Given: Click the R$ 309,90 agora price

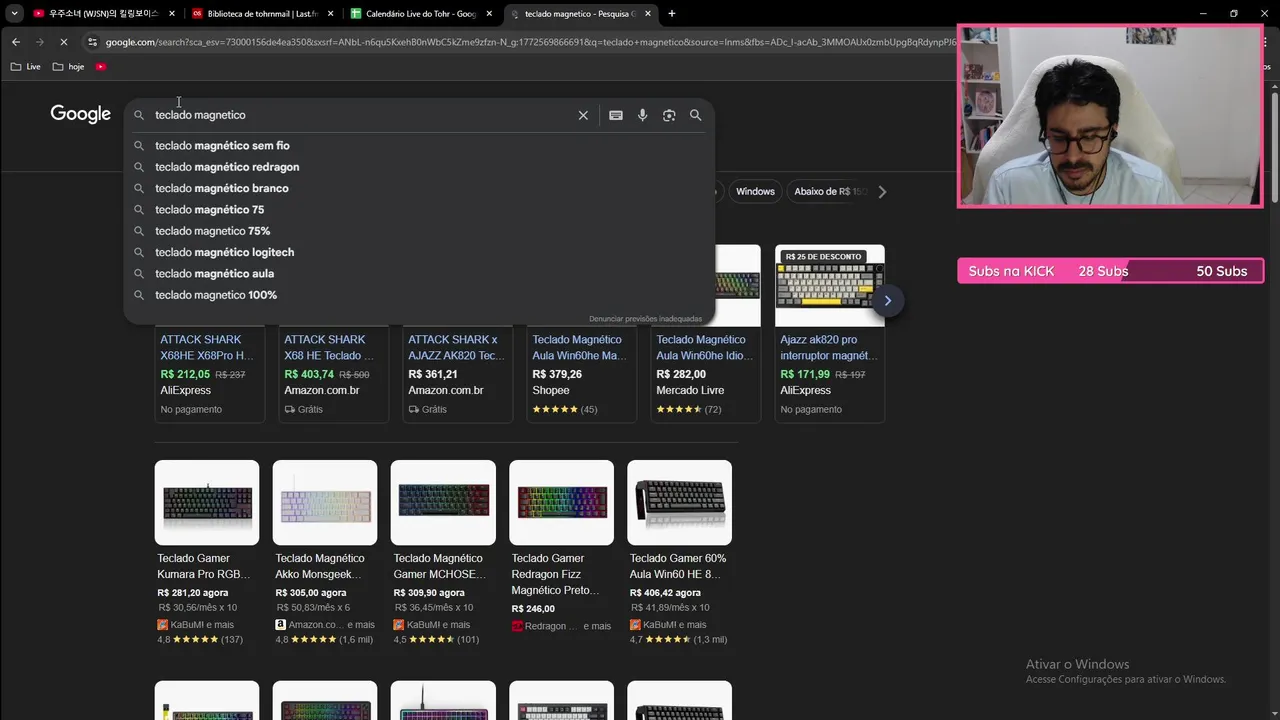Looking at the screenshot, I should [x=429, y=593].
